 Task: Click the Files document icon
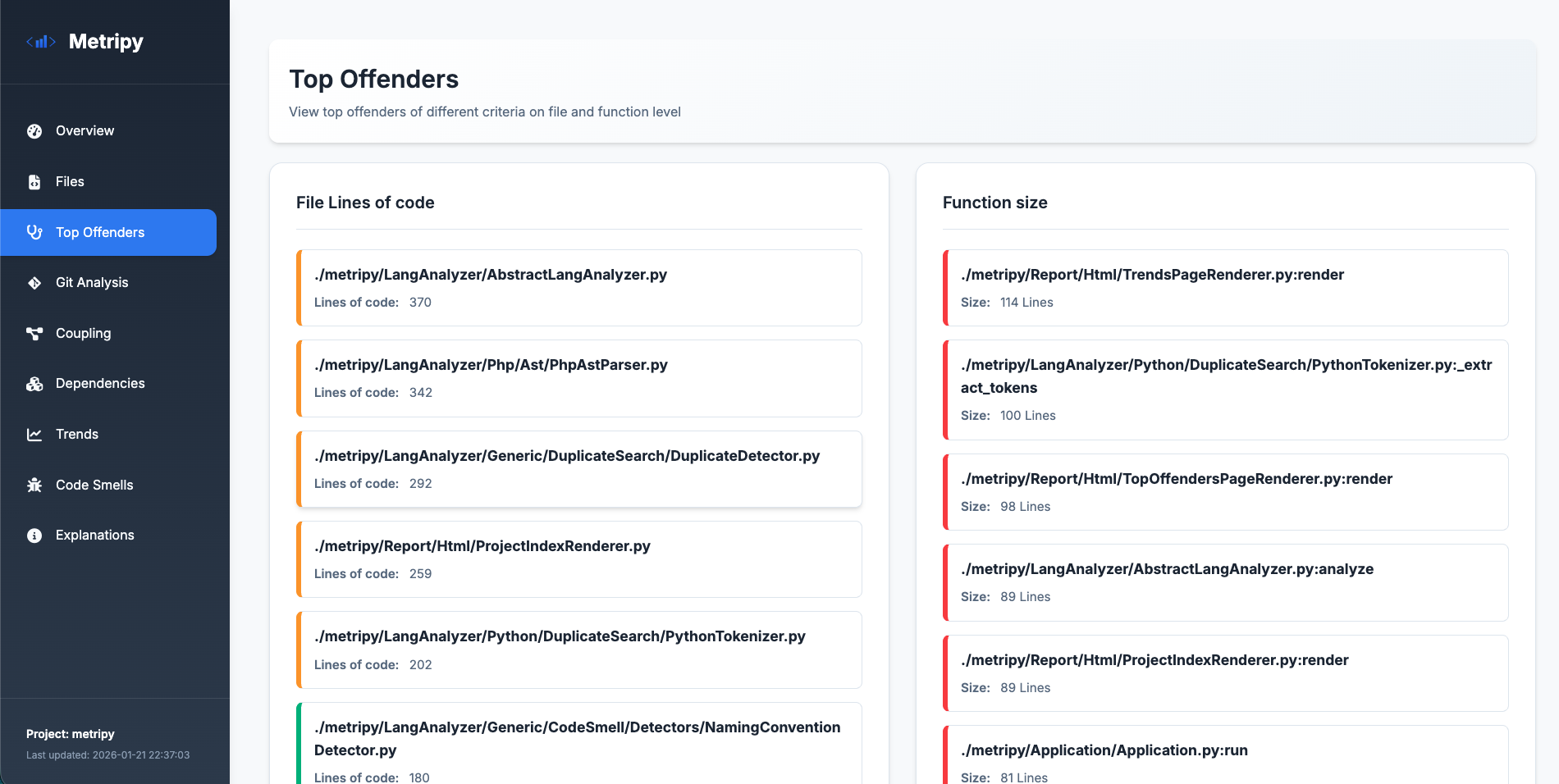[34, 182]
